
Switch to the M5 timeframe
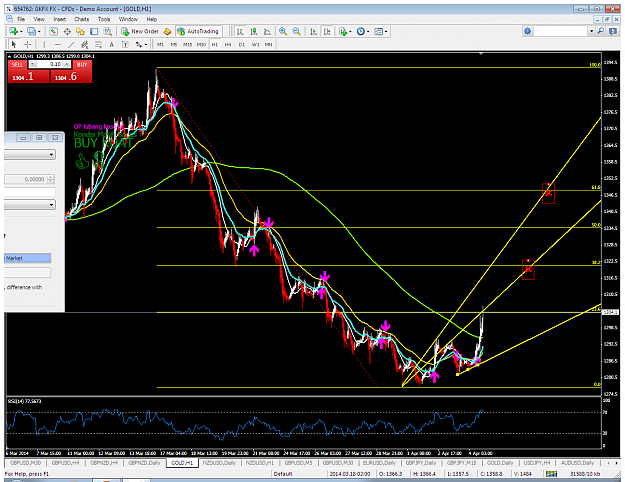click(x=174, y=45)
